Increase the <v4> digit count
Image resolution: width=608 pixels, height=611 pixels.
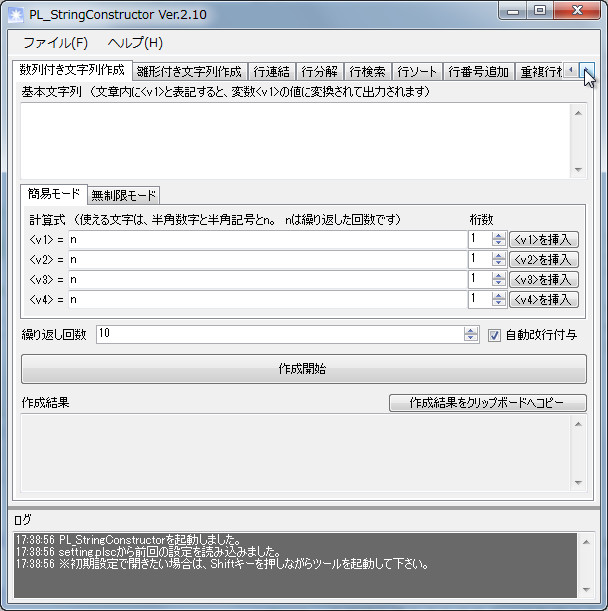(498, 295)
